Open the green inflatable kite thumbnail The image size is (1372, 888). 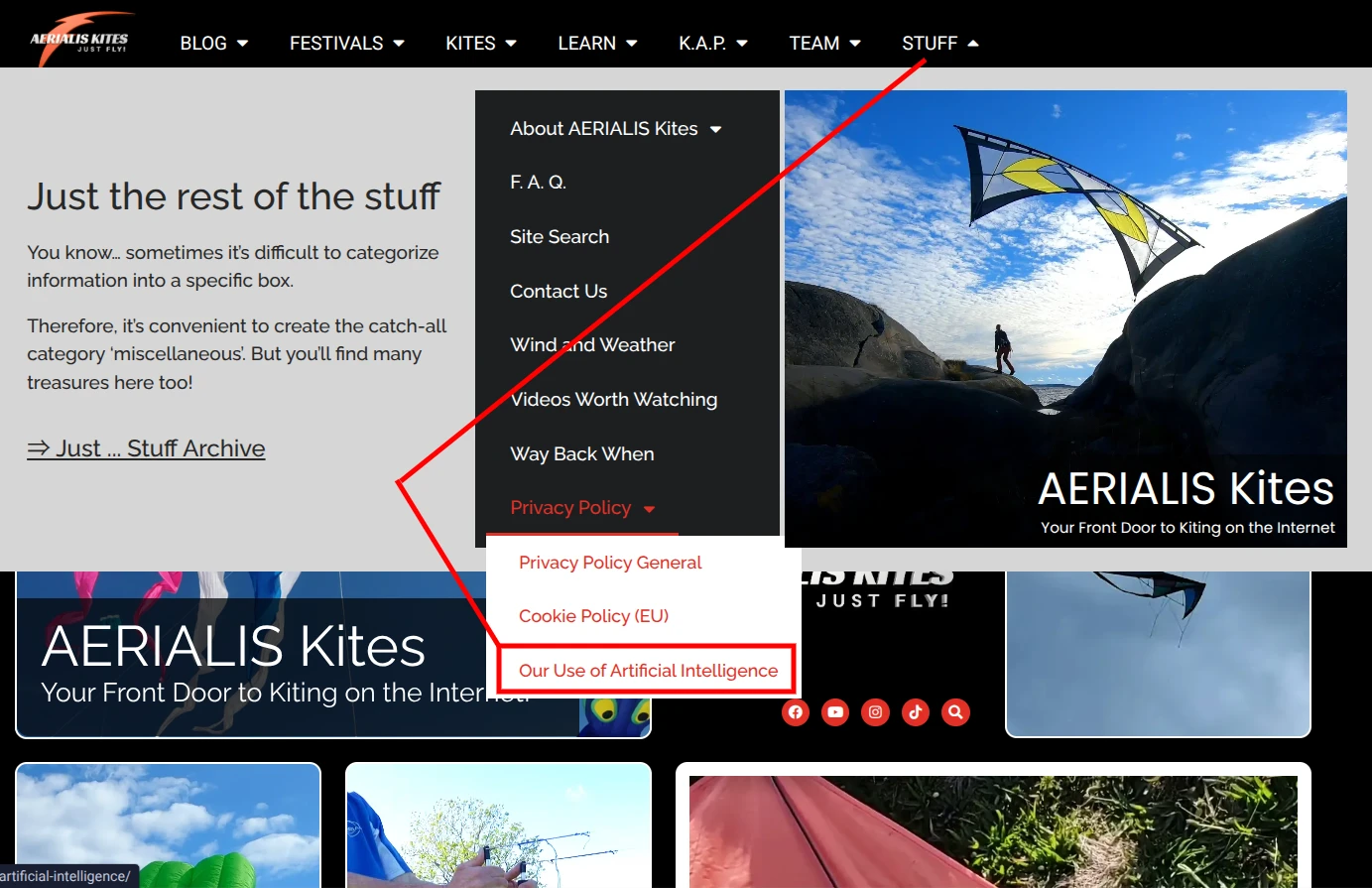169,825
